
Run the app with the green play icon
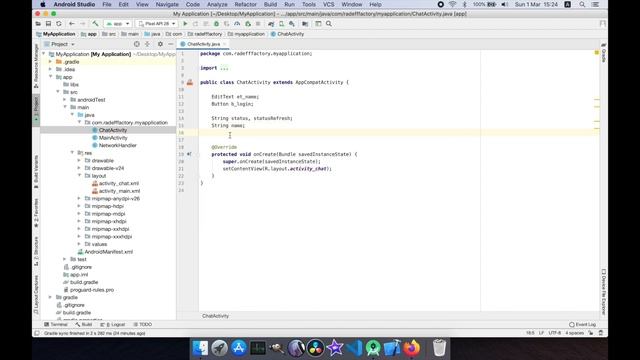point(185,24)
